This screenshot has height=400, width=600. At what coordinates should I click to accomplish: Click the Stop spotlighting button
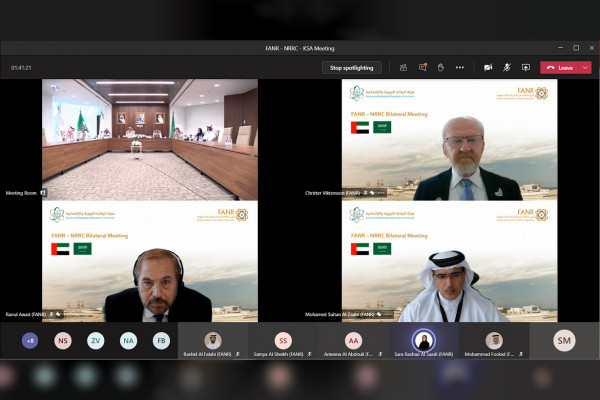pyautogui.click(x=352, y=68)
